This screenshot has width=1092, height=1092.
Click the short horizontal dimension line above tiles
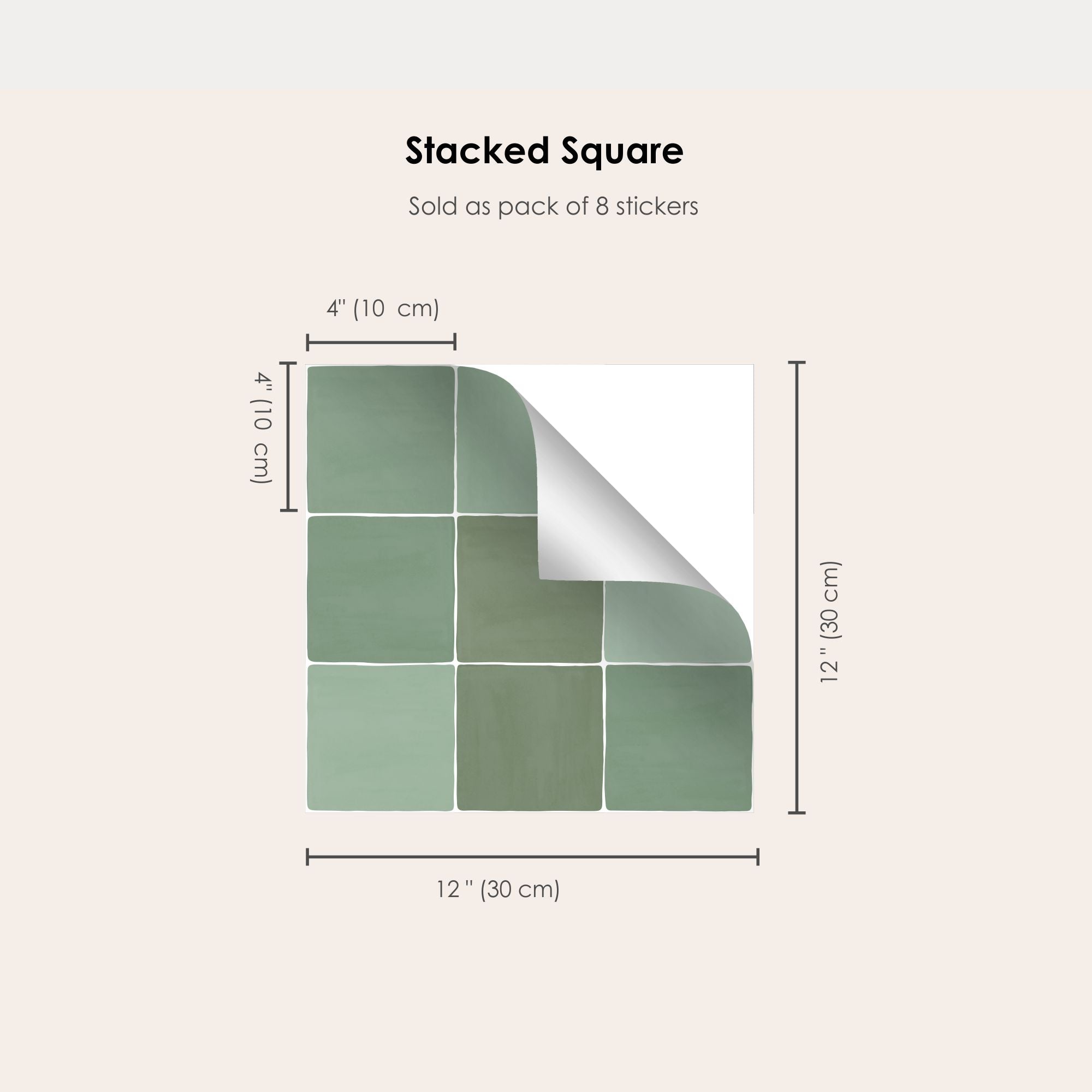381,342
